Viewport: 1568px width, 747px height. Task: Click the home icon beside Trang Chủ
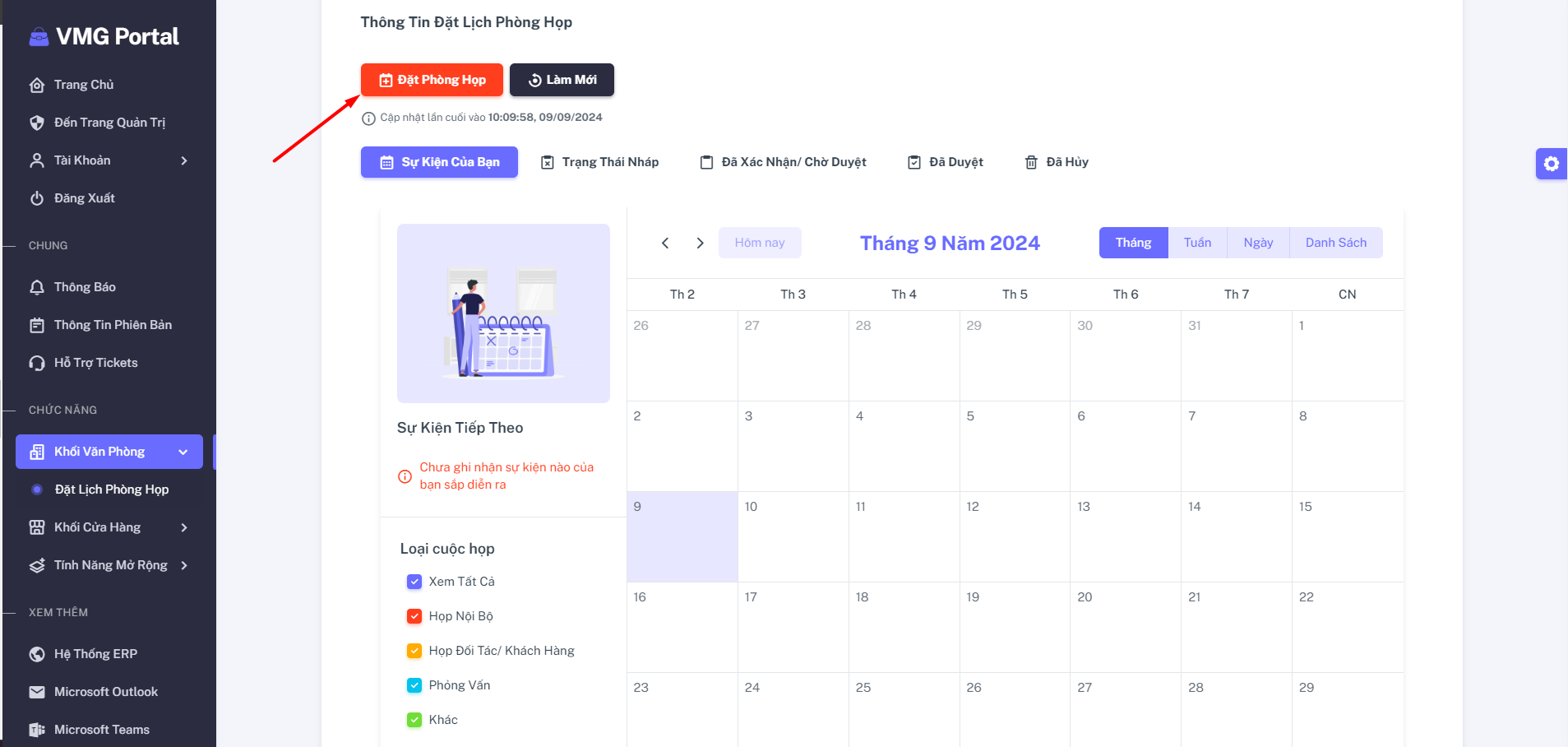pos(37,86)
